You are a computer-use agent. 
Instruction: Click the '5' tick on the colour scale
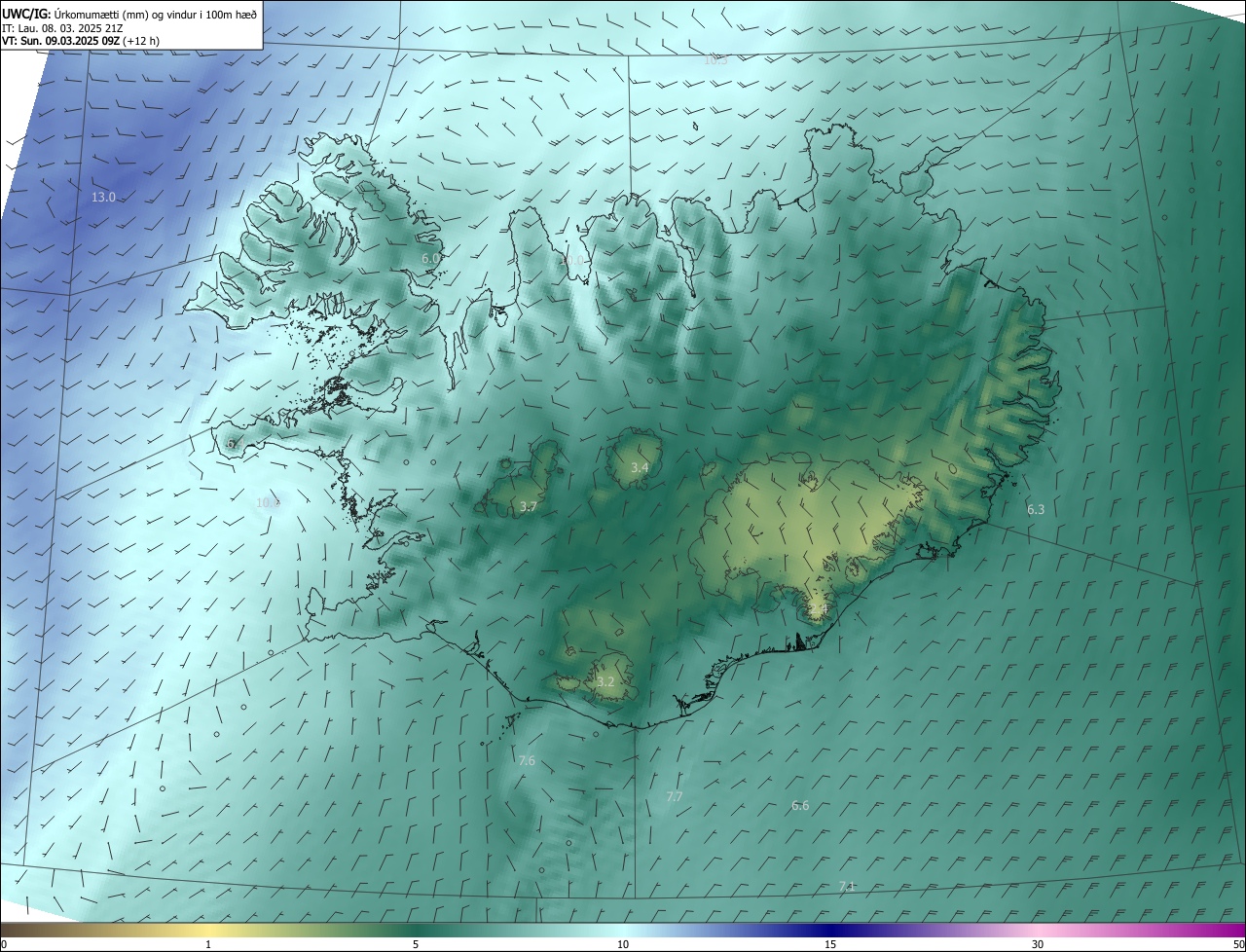click(416, 944)
